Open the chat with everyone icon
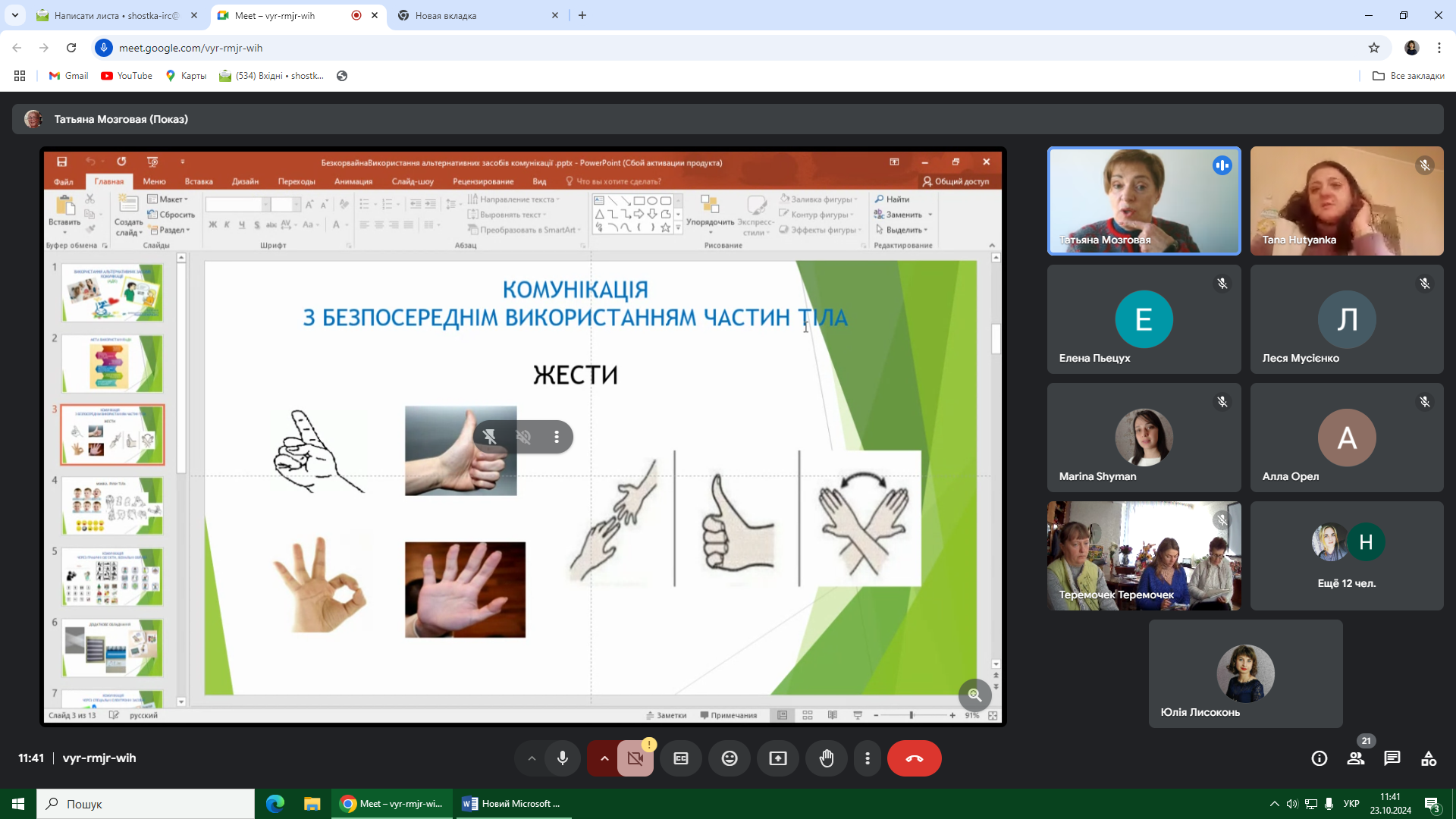Viewport: 1456px width, 819px height. 1392,758
